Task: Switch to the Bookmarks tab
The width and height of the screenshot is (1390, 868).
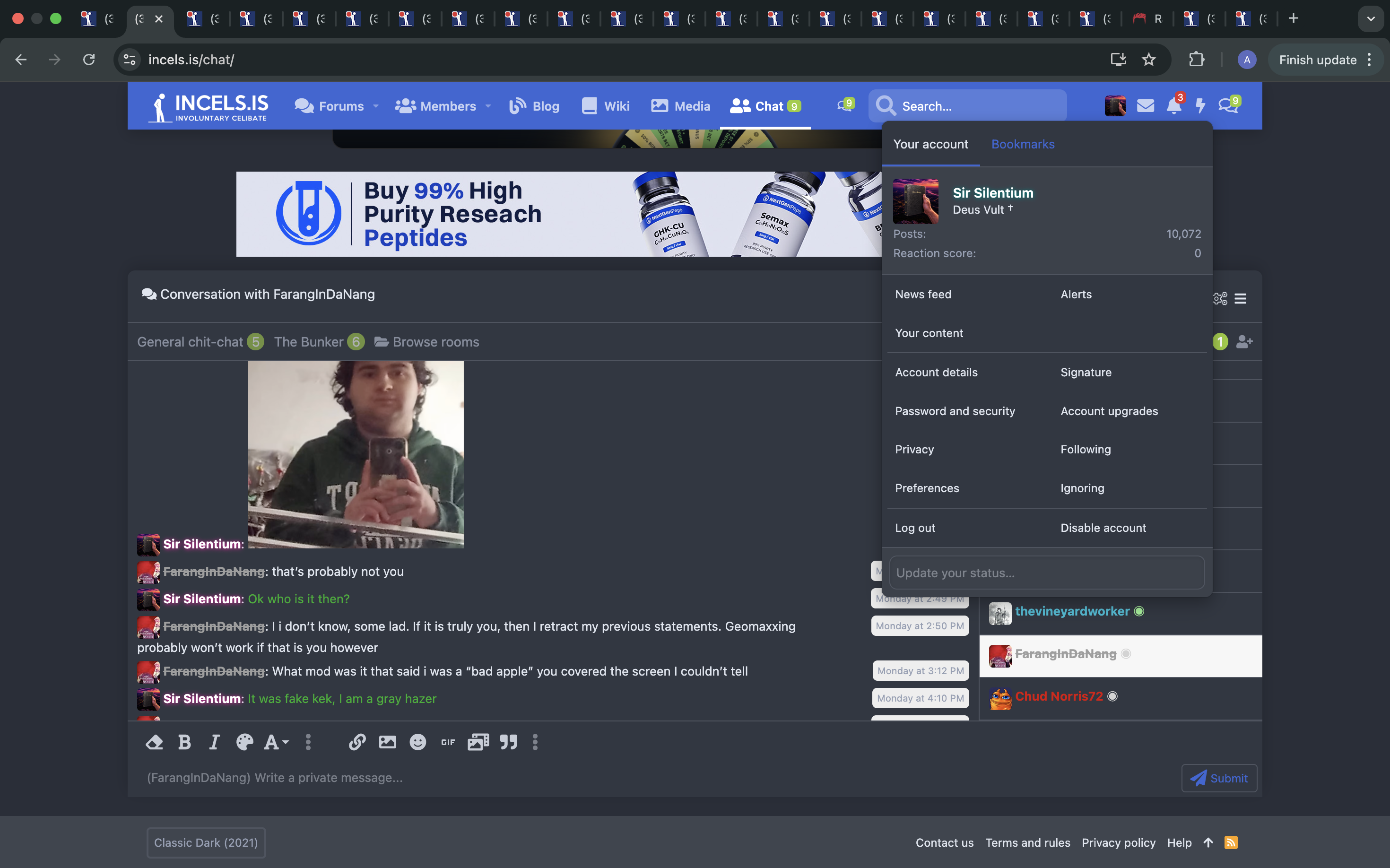Action: 1023,144
